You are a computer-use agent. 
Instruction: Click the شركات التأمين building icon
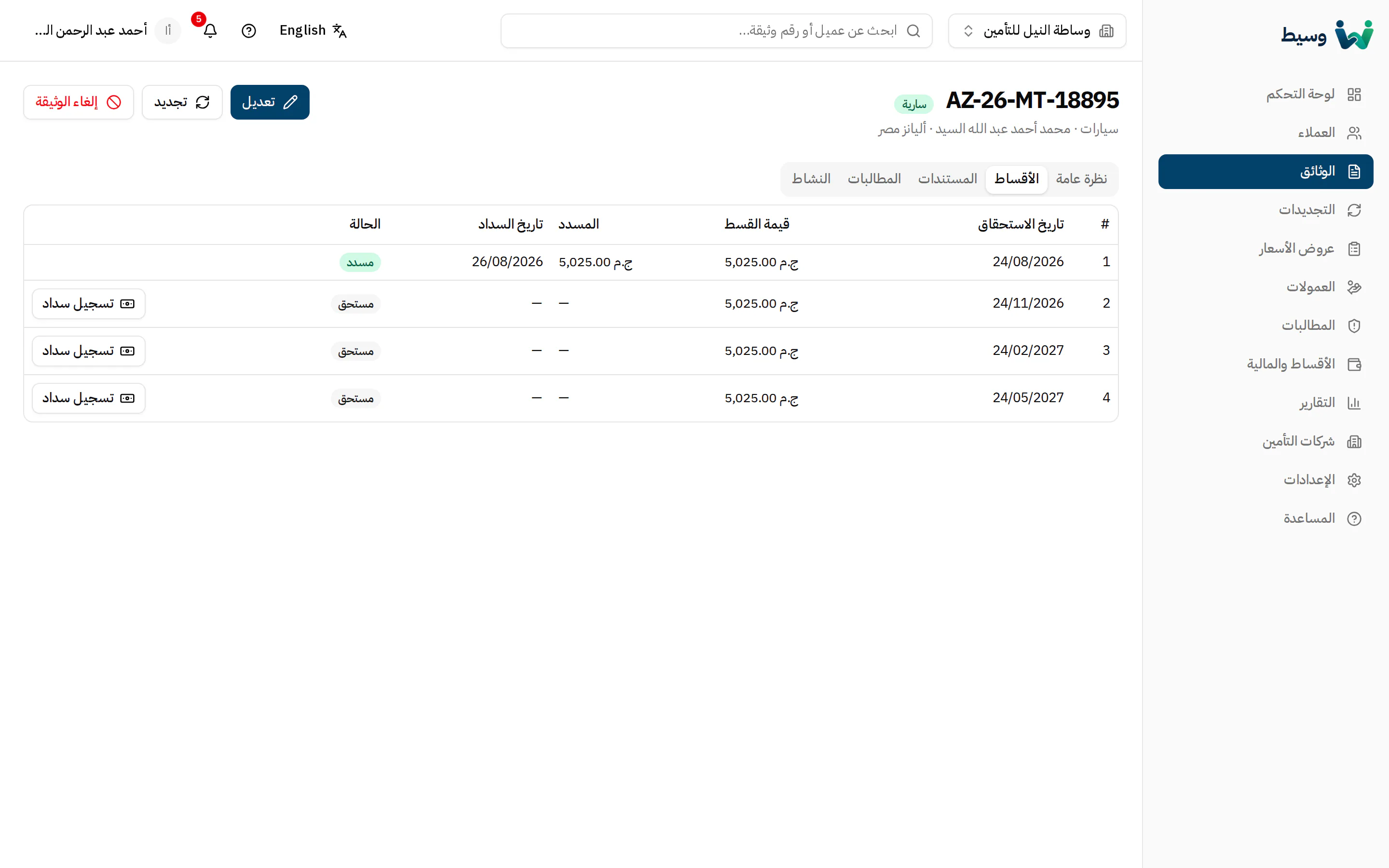click(x=1354, y=441)
